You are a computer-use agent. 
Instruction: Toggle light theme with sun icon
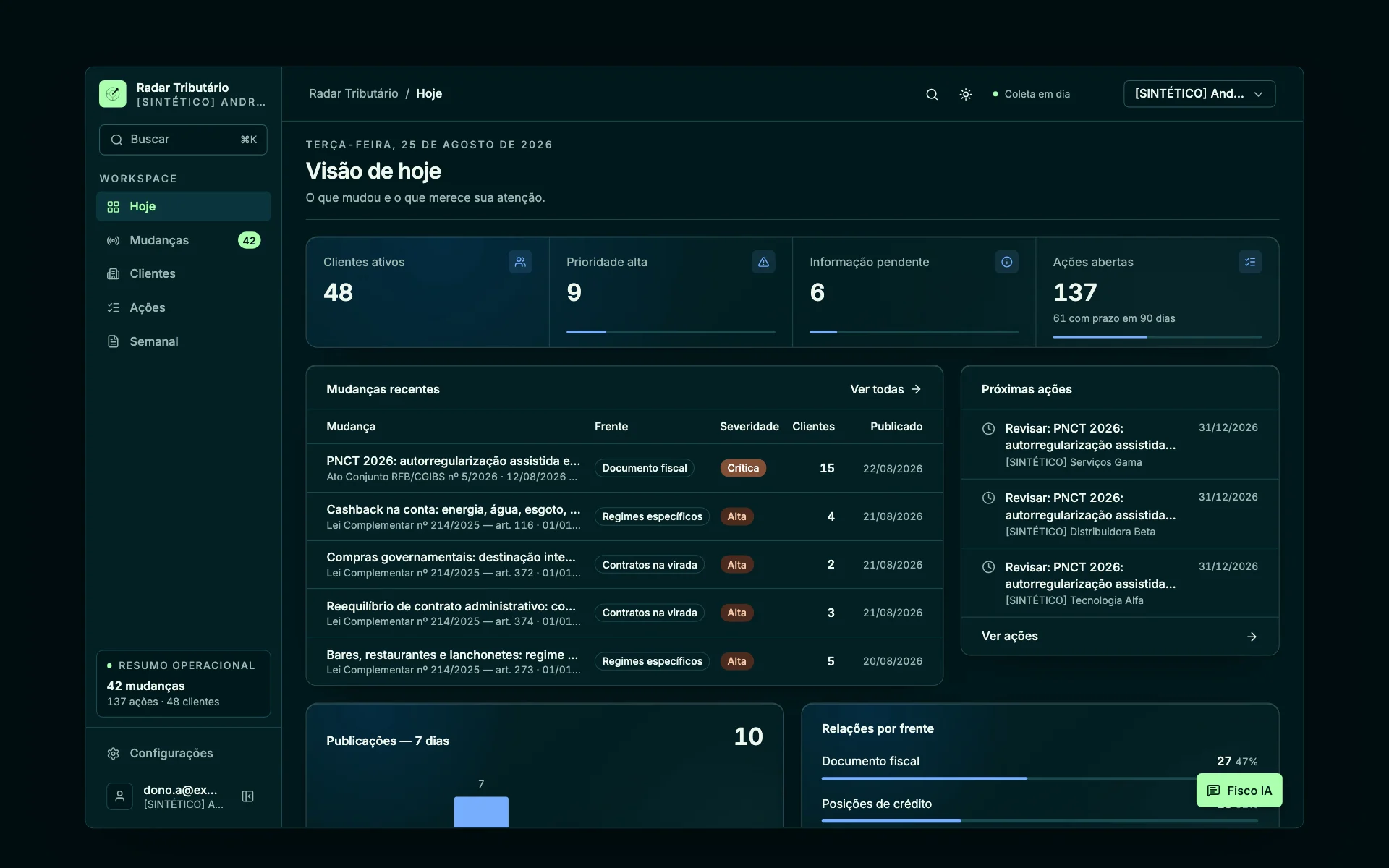pyautogui.click(x=965, y=94)
